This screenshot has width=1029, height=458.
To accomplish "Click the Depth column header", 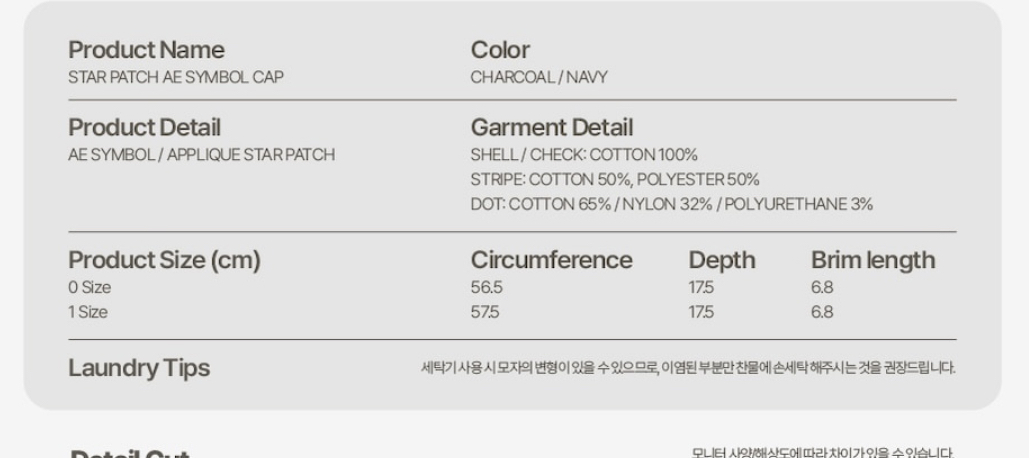I will (721, 261).
